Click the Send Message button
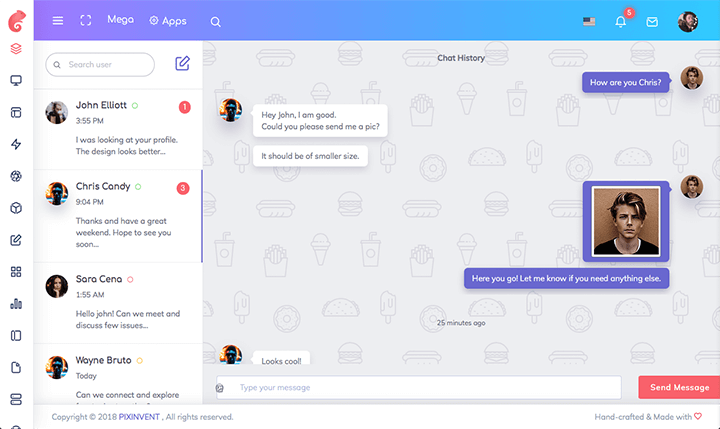The width and height of the screenshot is (720, 429). pyautogui.click(x=679, y=387)
